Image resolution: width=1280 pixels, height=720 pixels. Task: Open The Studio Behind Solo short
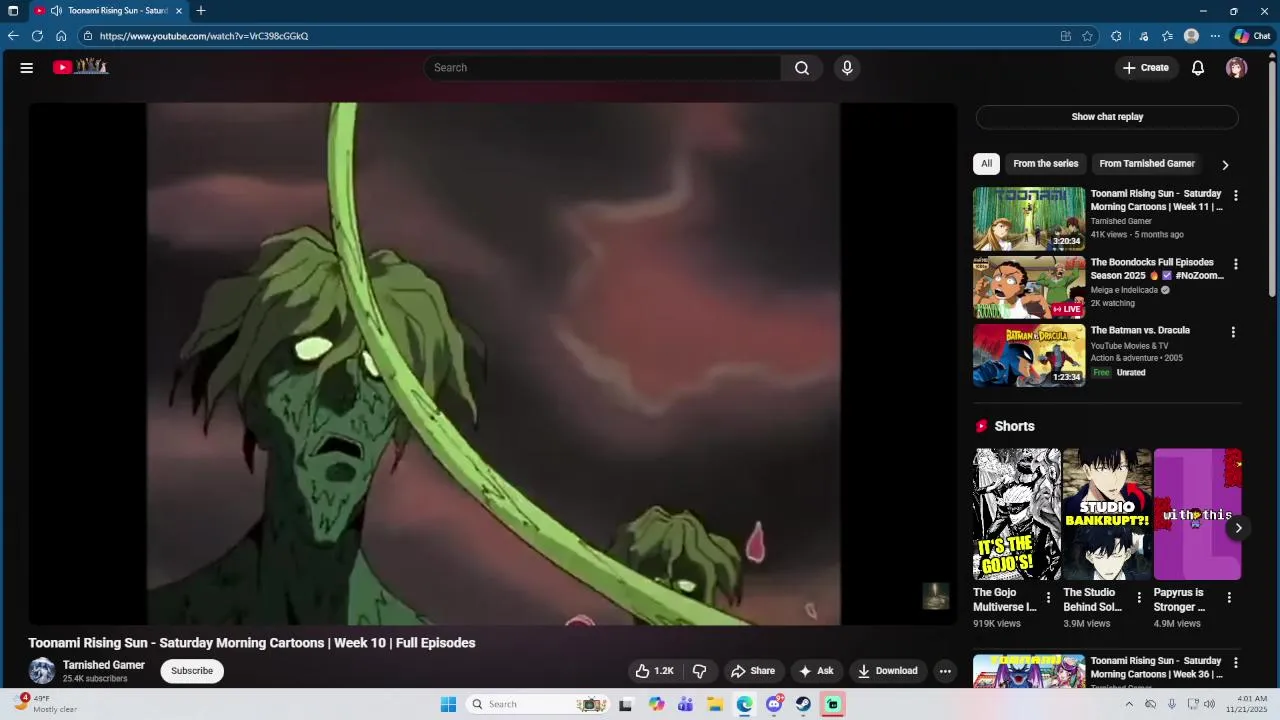[x=1107, y=514]
